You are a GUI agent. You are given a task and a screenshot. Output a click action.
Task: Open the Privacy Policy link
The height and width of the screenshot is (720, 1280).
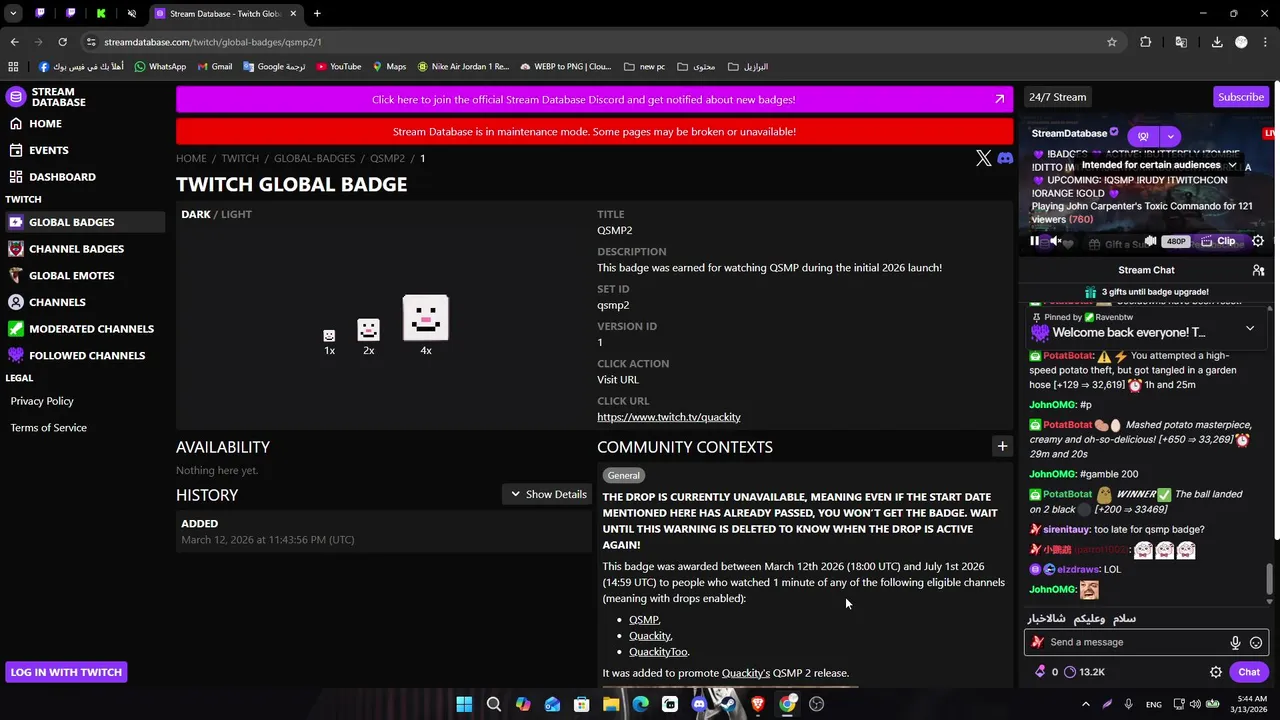point(42,401)
